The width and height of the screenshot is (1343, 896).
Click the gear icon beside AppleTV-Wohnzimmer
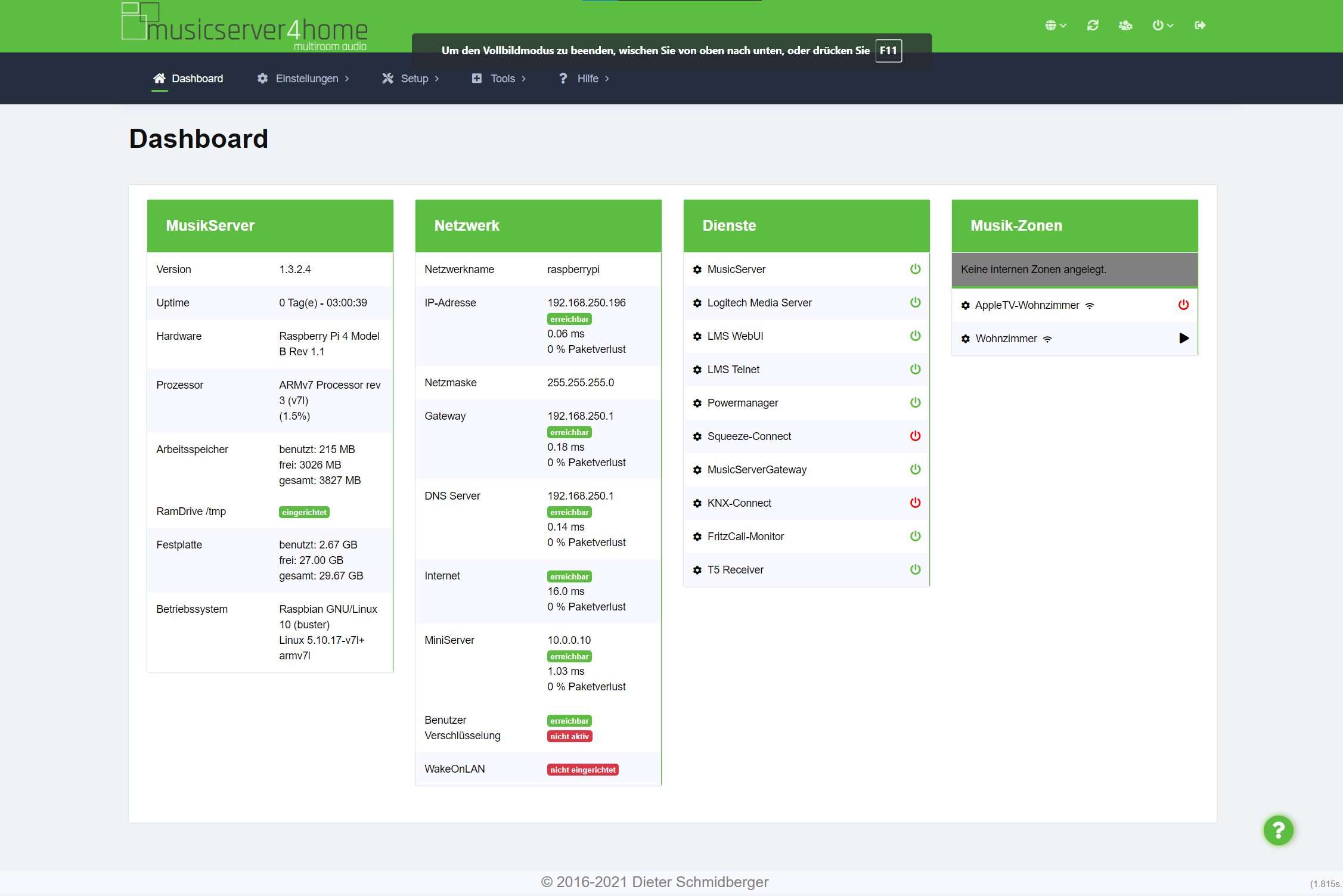[965, 305]
